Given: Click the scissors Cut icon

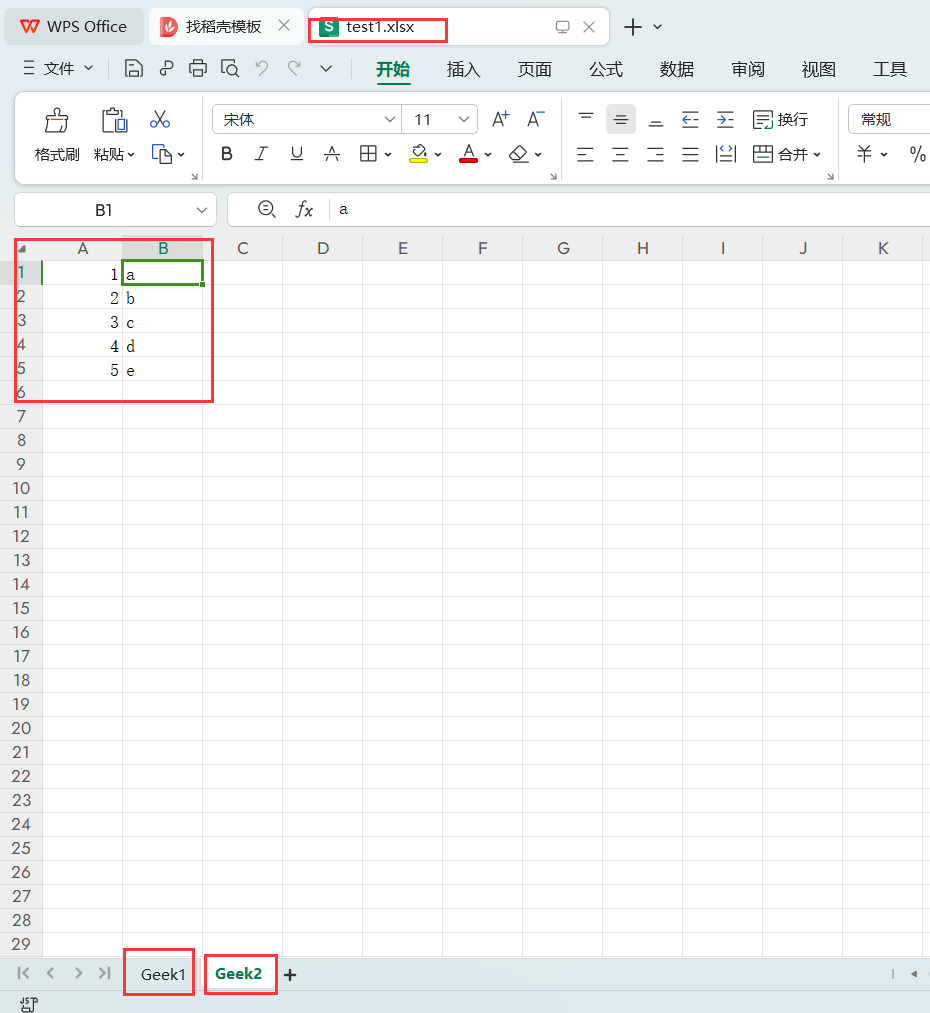Looking at the screenshot, I should coord(160,119).
